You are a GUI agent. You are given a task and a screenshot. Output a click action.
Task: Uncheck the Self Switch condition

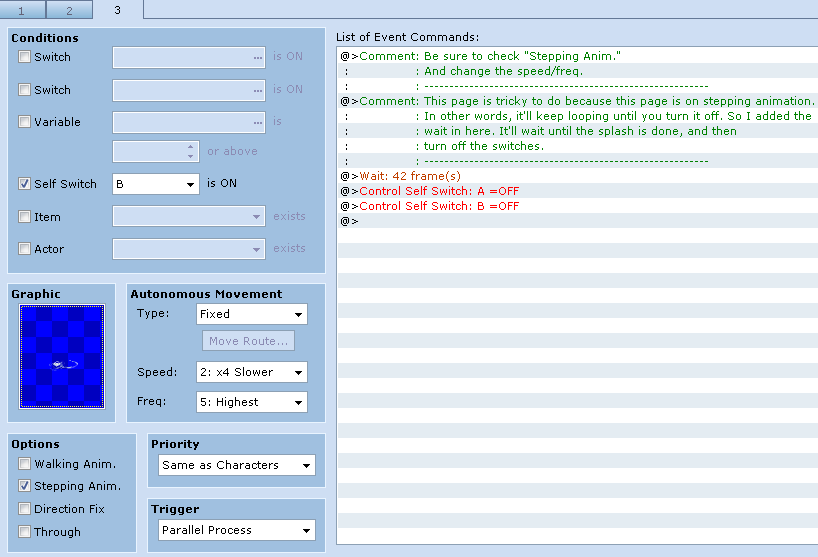[25, 184]
